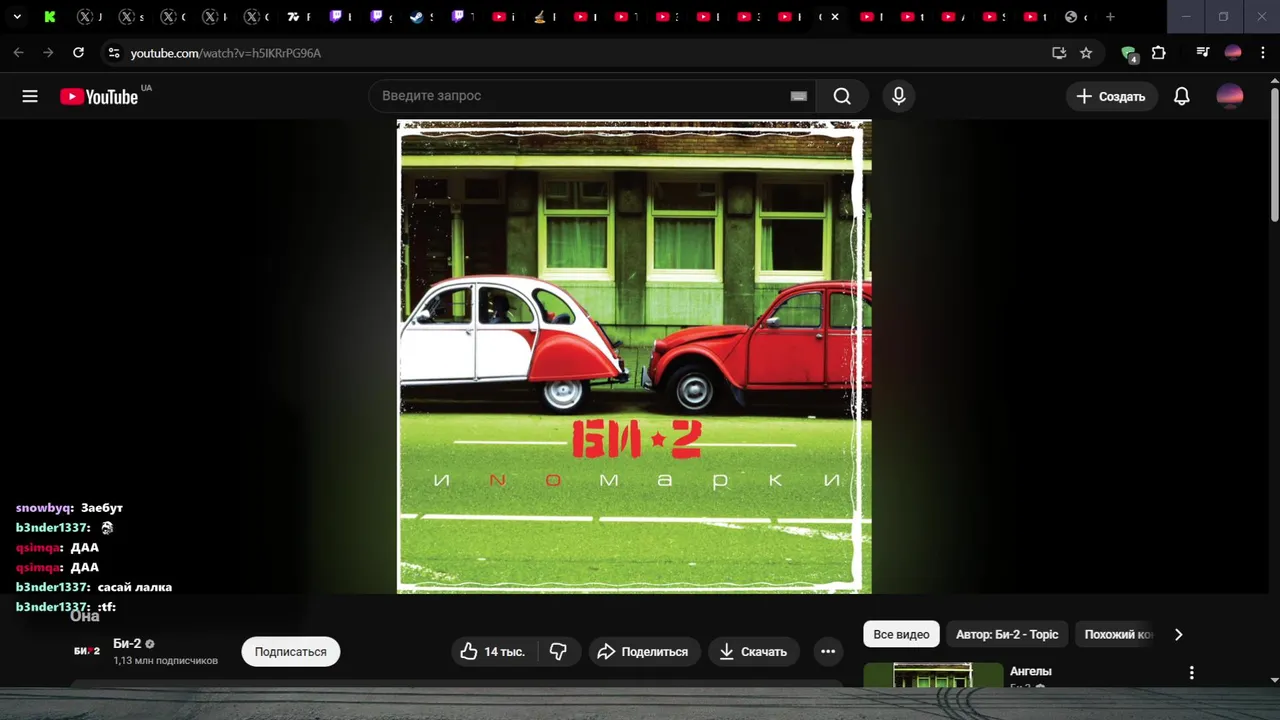The height and width of the screenshot is (720, 1280).
Task: Switch to the 7TV tab
Action: tap(293, 17)
